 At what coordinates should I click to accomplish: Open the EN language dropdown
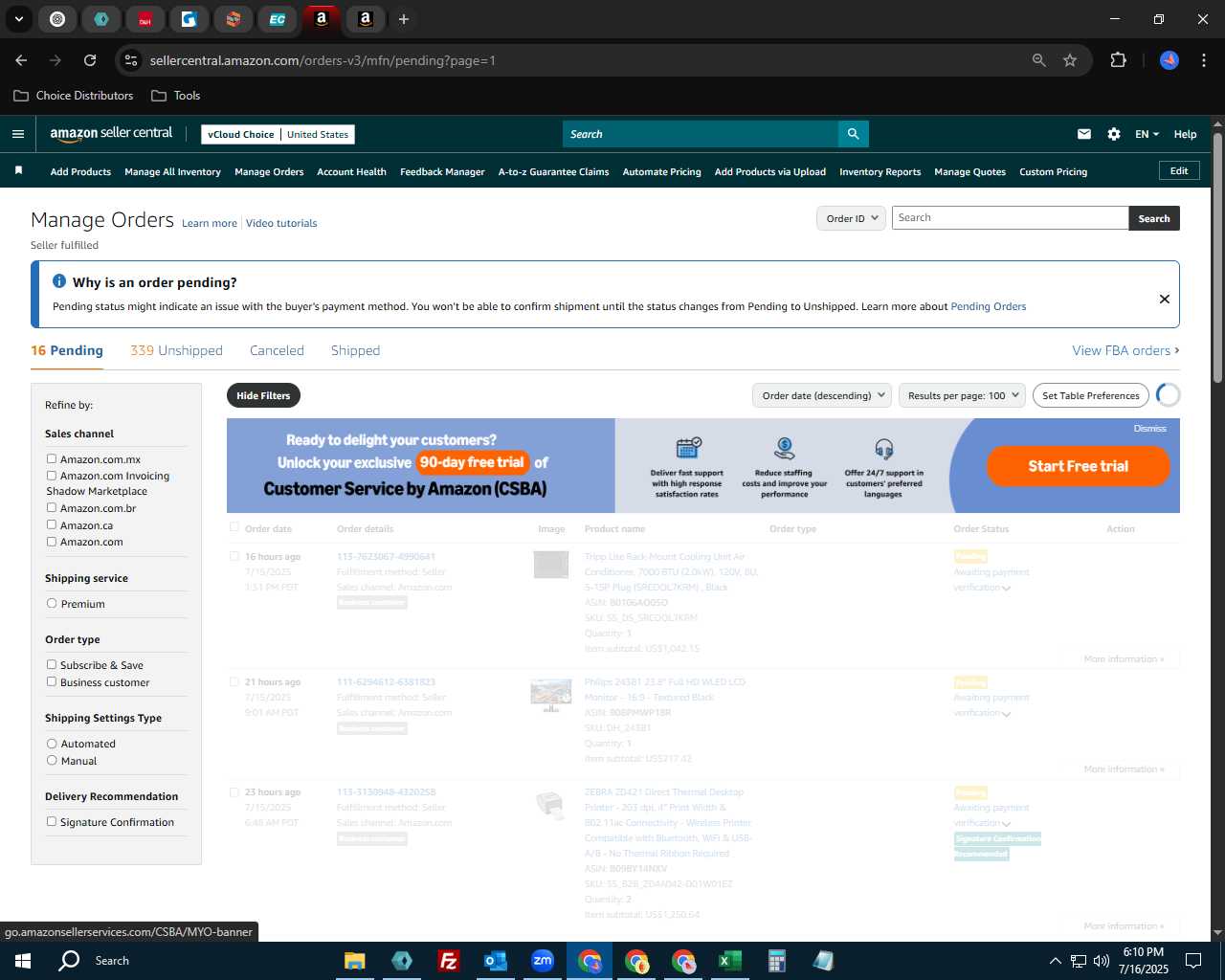1147,134
